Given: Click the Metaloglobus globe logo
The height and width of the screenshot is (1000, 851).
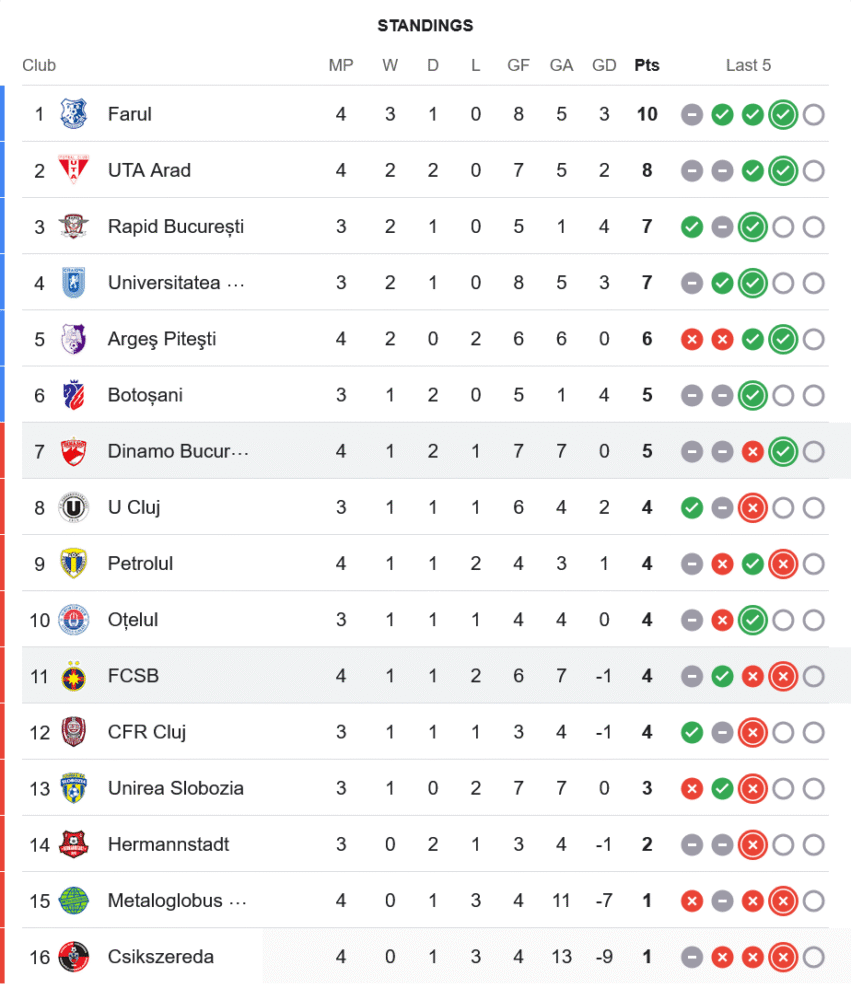Looking at the screenshot, I should coord(73,901).
